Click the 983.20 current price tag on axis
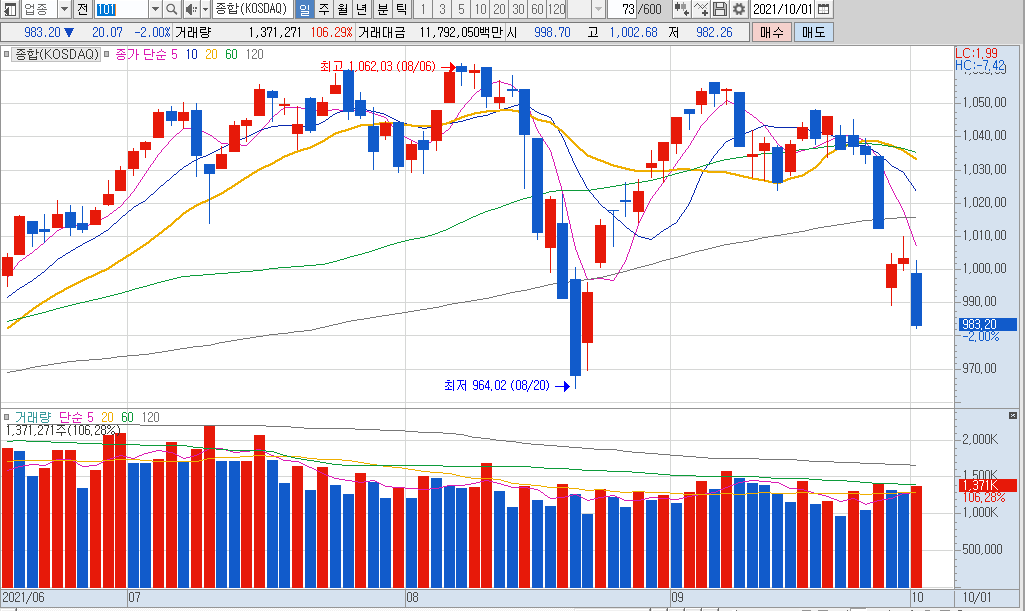This screenshot has height=611, width=1025. [988, 324]
